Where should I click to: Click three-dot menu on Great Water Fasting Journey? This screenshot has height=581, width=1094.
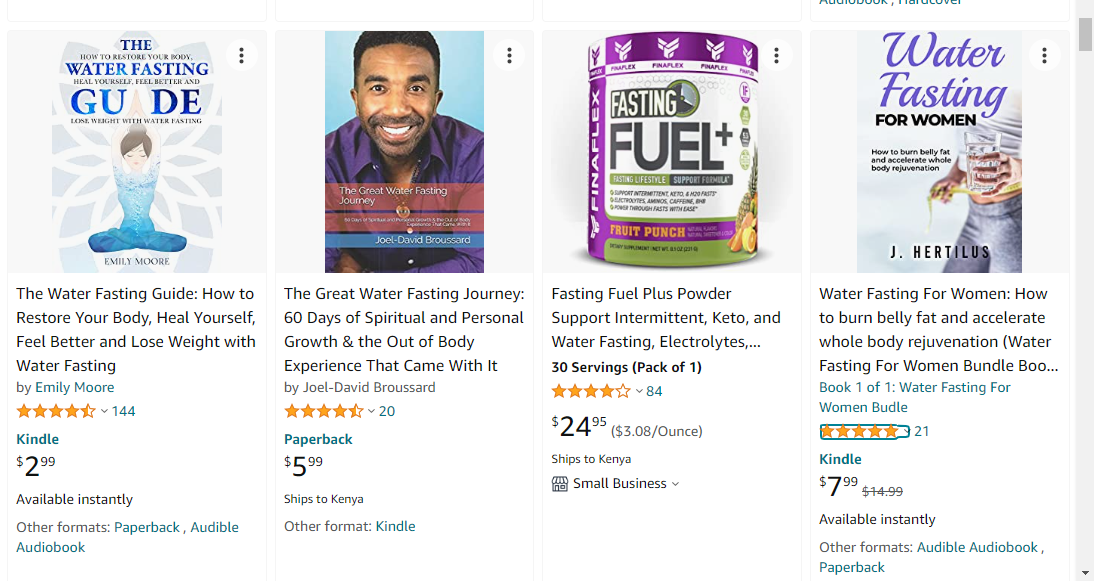pos(509,55)
